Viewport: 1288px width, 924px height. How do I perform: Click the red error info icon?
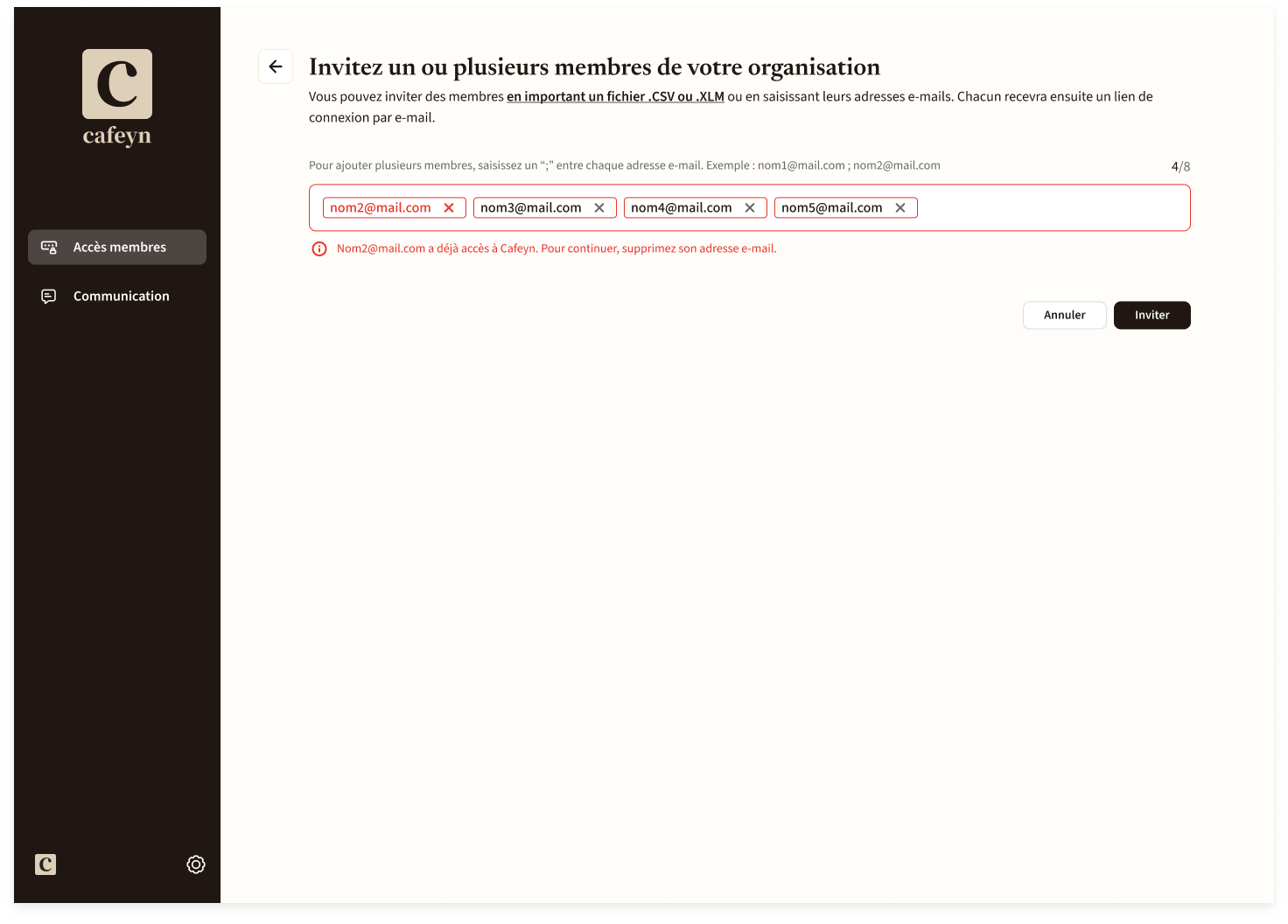(x=319, y=248)
